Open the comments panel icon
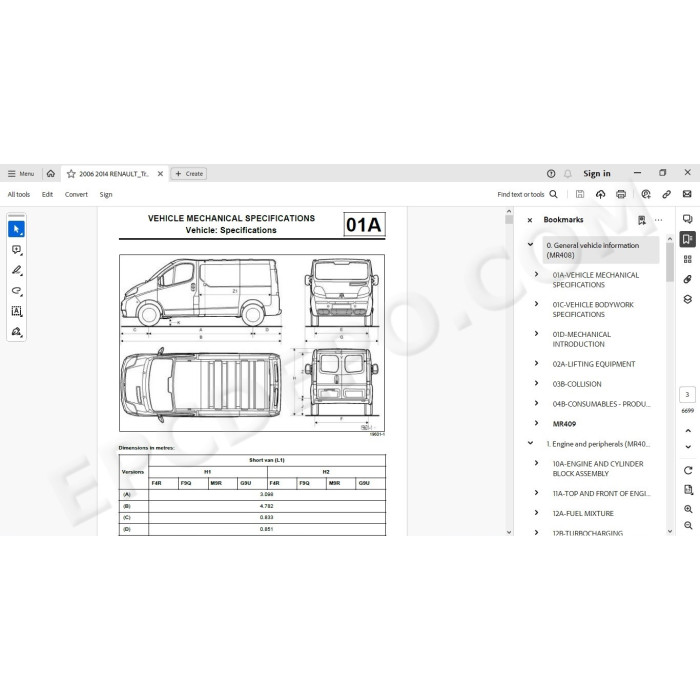Image resolution: width=700 pixels, height=700 pixels. (x=688, y=219)
